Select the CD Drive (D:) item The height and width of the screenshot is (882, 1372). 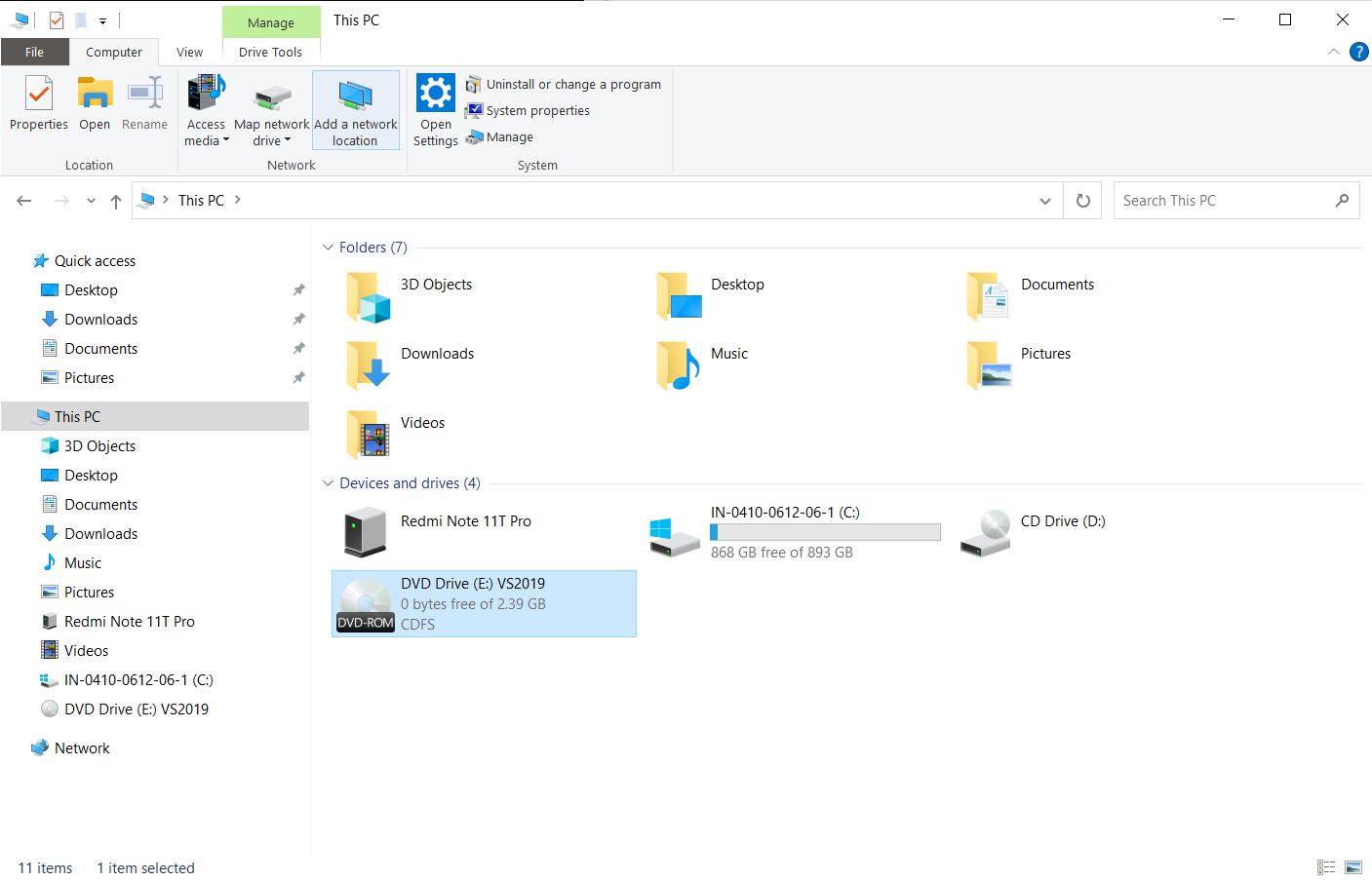point(1036,531)
